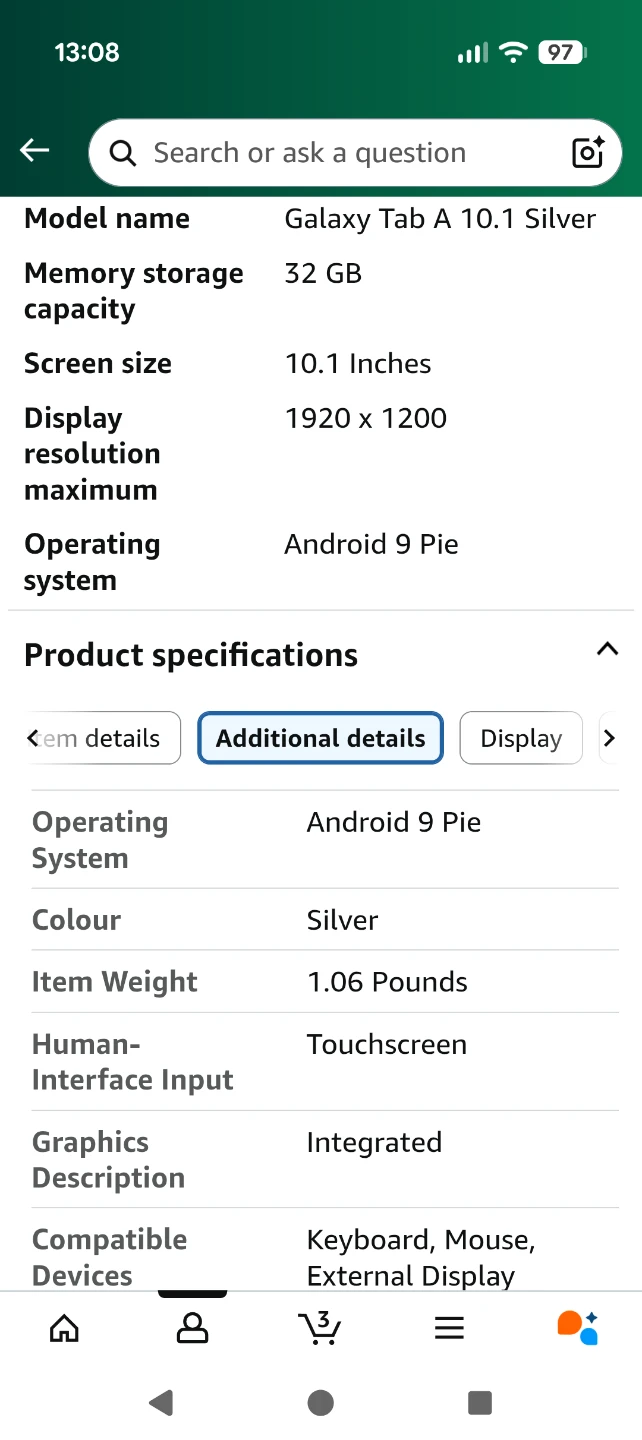Switch to the Display tab
642x1440 pixels.
coord(520,738)
